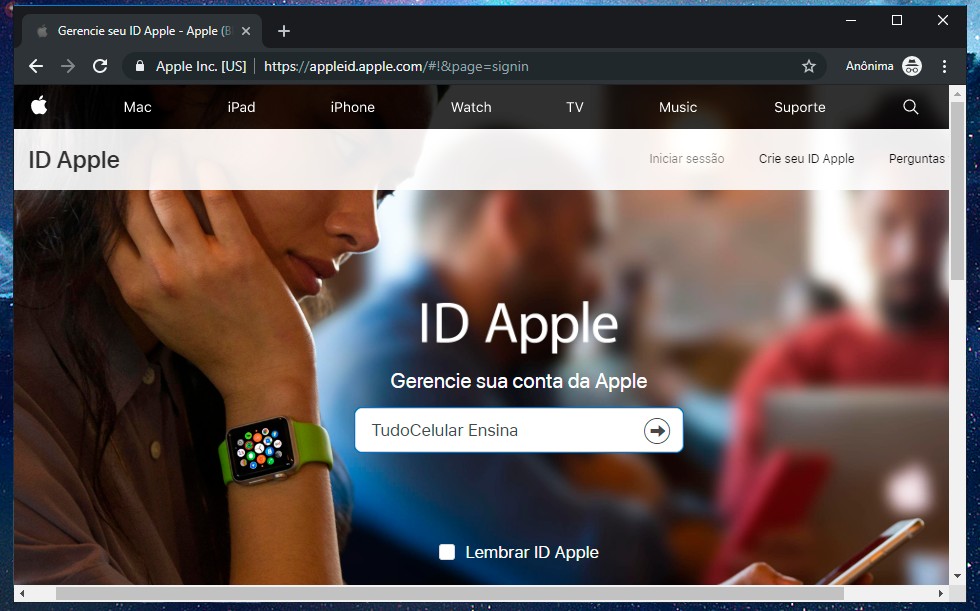Click the Lembrar ID Apple label text
Screen dimensions: 980x611
(532, 552)
